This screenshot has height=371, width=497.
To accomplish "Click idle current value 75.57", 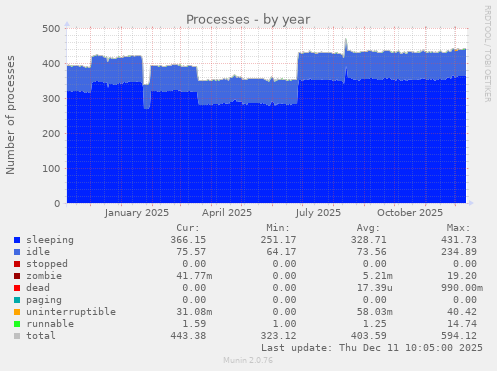I will tap(191, 252).
